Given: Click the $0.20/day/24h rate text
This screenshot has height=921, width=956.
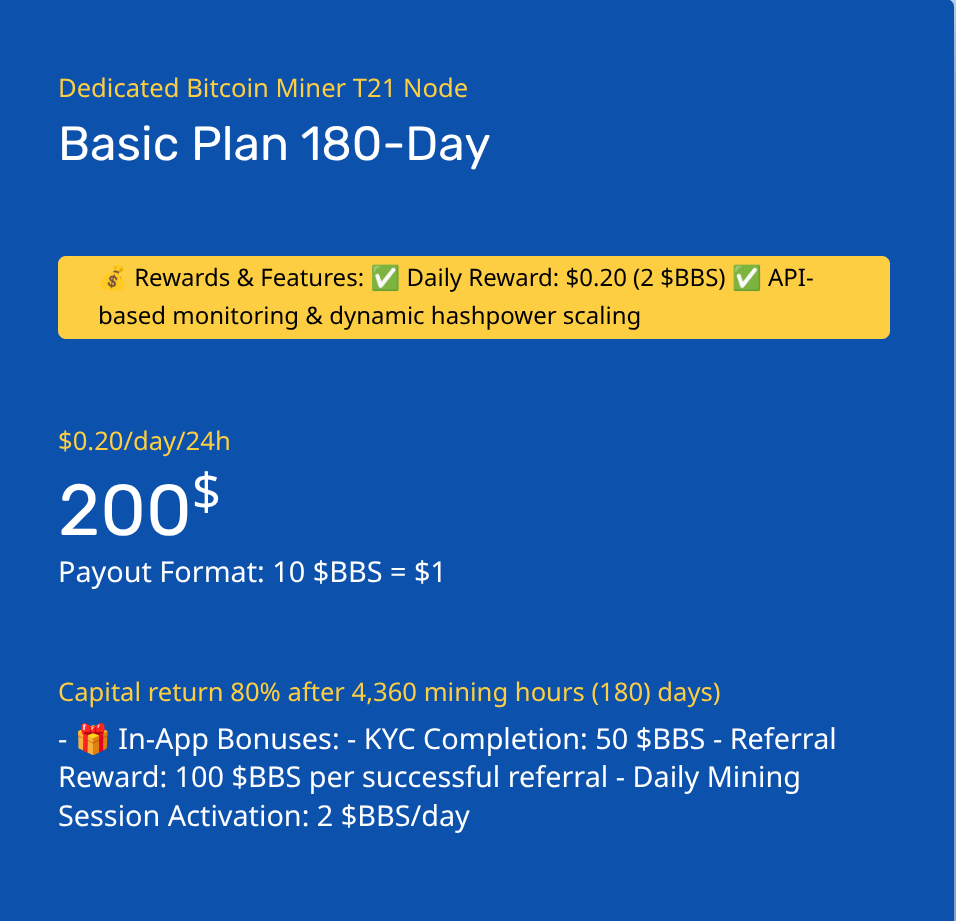Looking at the screenshot, I should pos(144,441).
